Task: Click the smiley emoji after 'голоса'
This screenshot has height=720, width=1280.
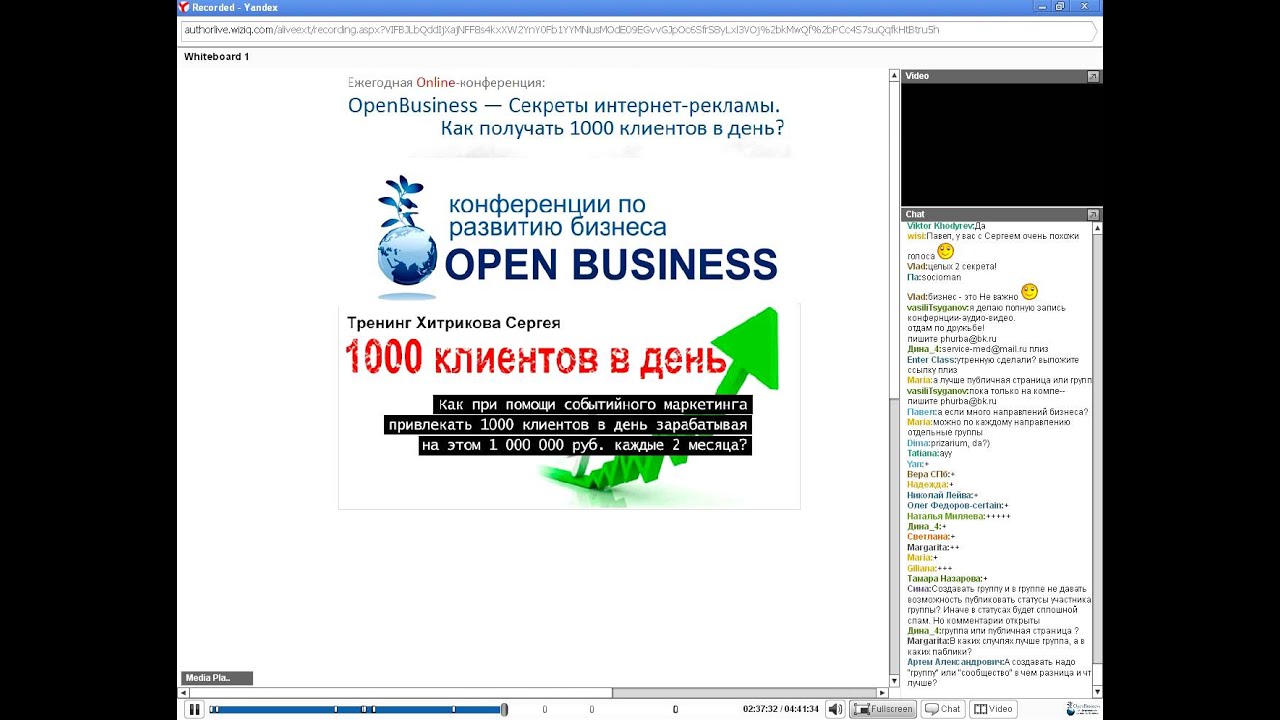Action: 946,252
